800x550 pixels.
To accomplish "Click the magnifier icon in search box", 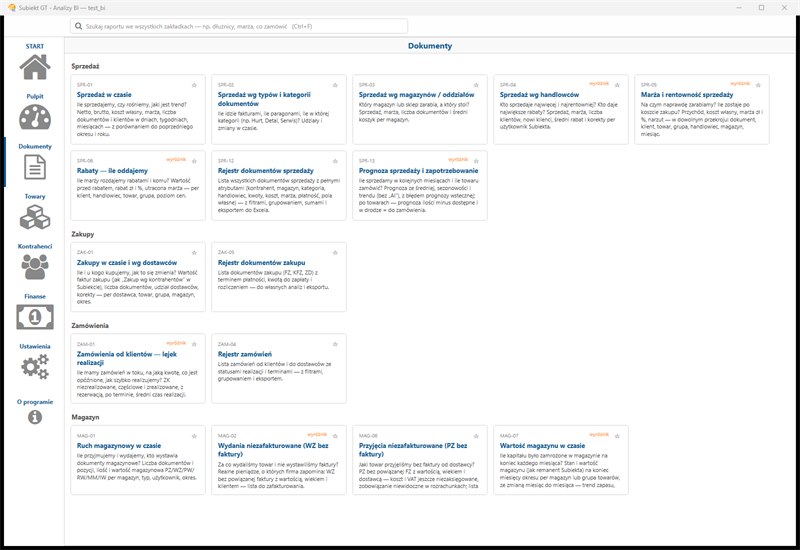I will click(79, 26).
